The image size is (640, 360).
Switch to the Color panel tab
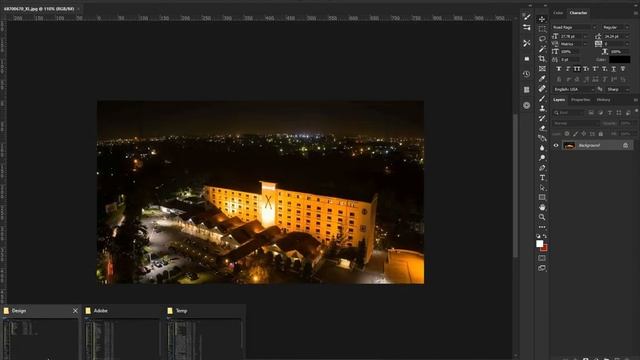pyautogui.click(x=558, y=13)
